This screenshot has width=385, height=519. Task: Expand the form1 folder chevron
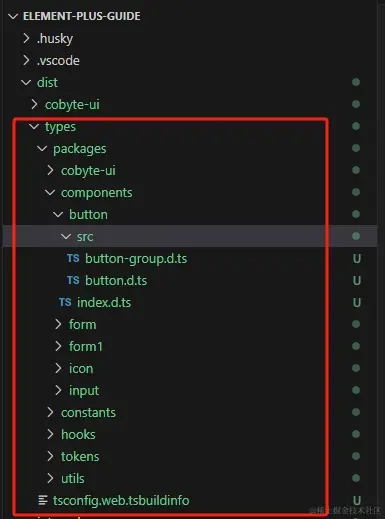coord(58,346)
